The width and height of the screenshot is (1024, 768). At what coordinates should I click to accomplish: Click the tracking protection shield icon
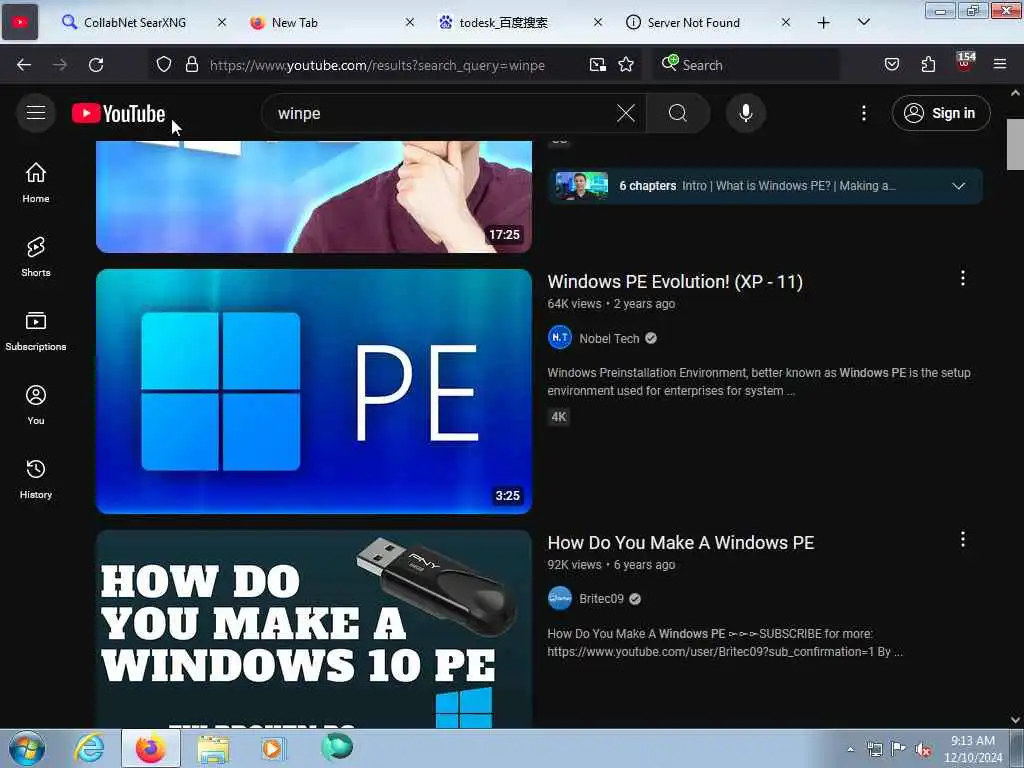164,65
